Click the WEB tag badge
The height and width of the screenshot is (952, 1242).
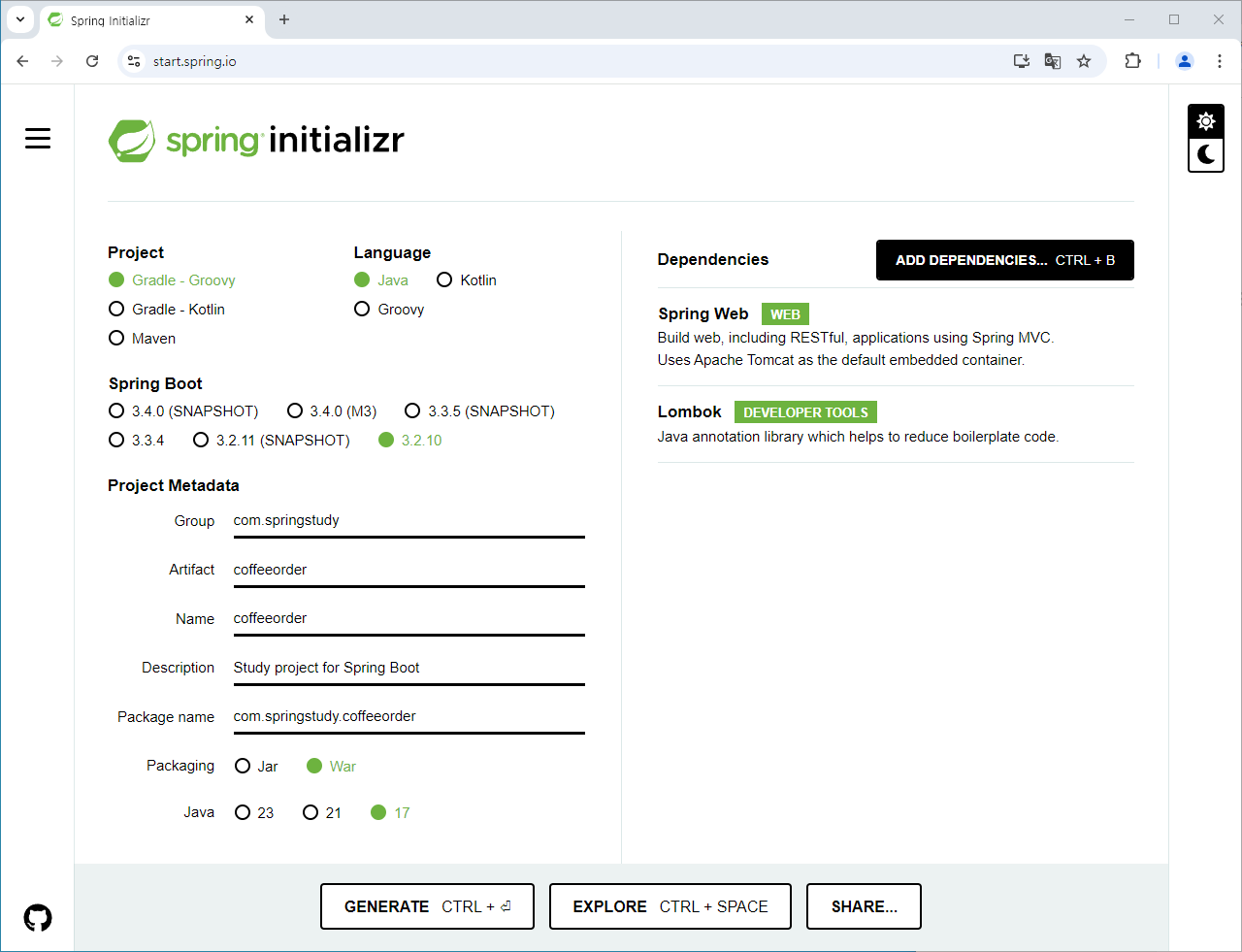(x=785, y=314)
